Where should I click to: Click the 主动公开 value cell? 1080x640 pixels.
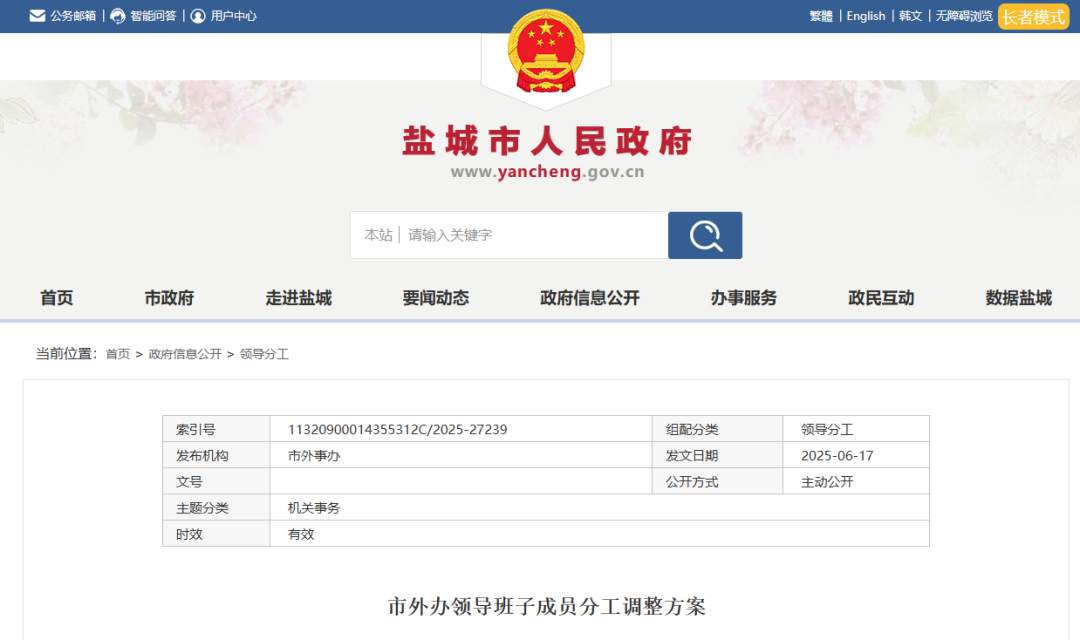(856, 482)
